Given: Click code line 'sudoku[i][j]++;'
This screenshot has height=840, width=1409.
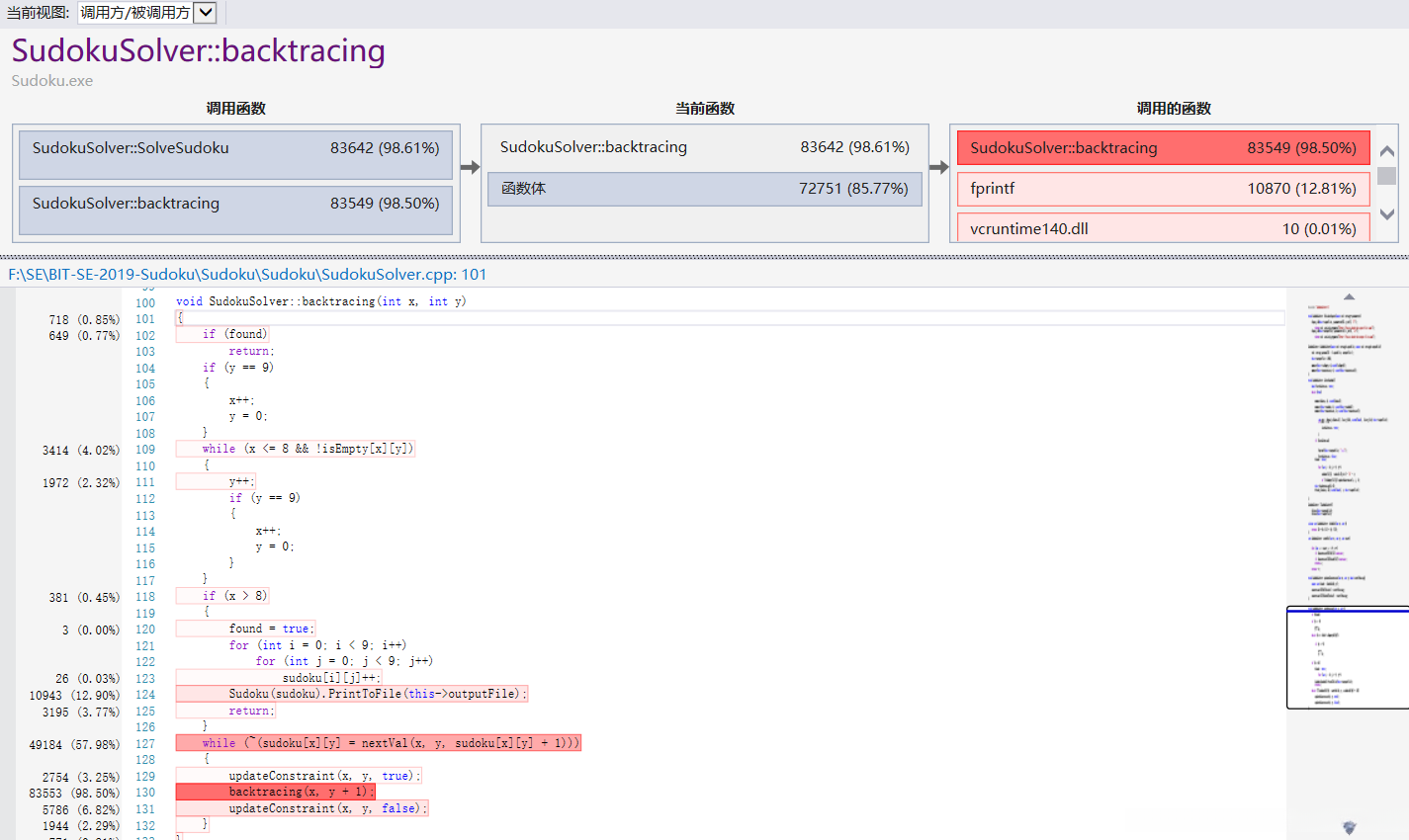Looking at the screenshot, I should point(331,678).
